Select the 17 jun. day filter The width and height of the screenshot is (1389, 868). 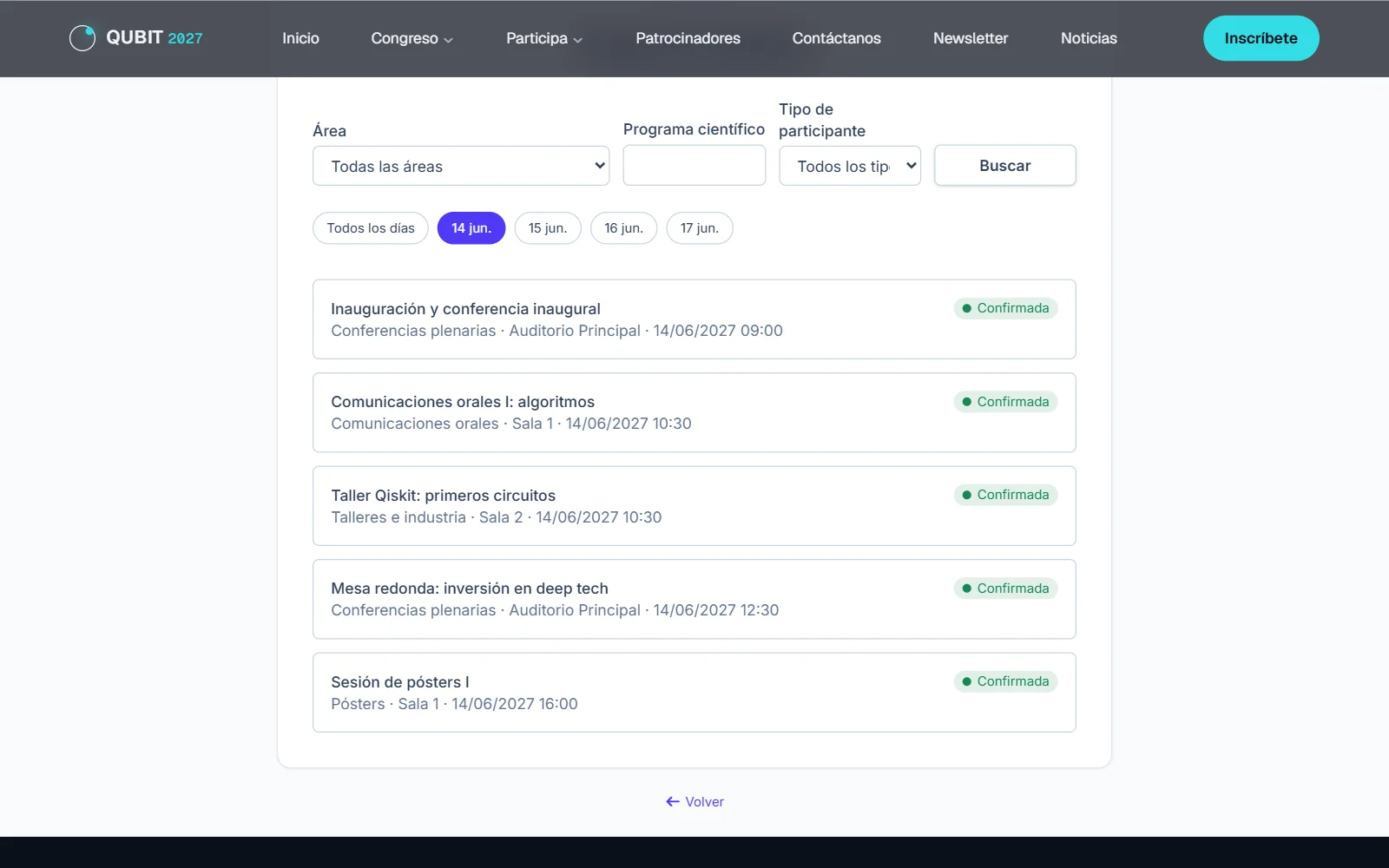[x=700, y=228]
